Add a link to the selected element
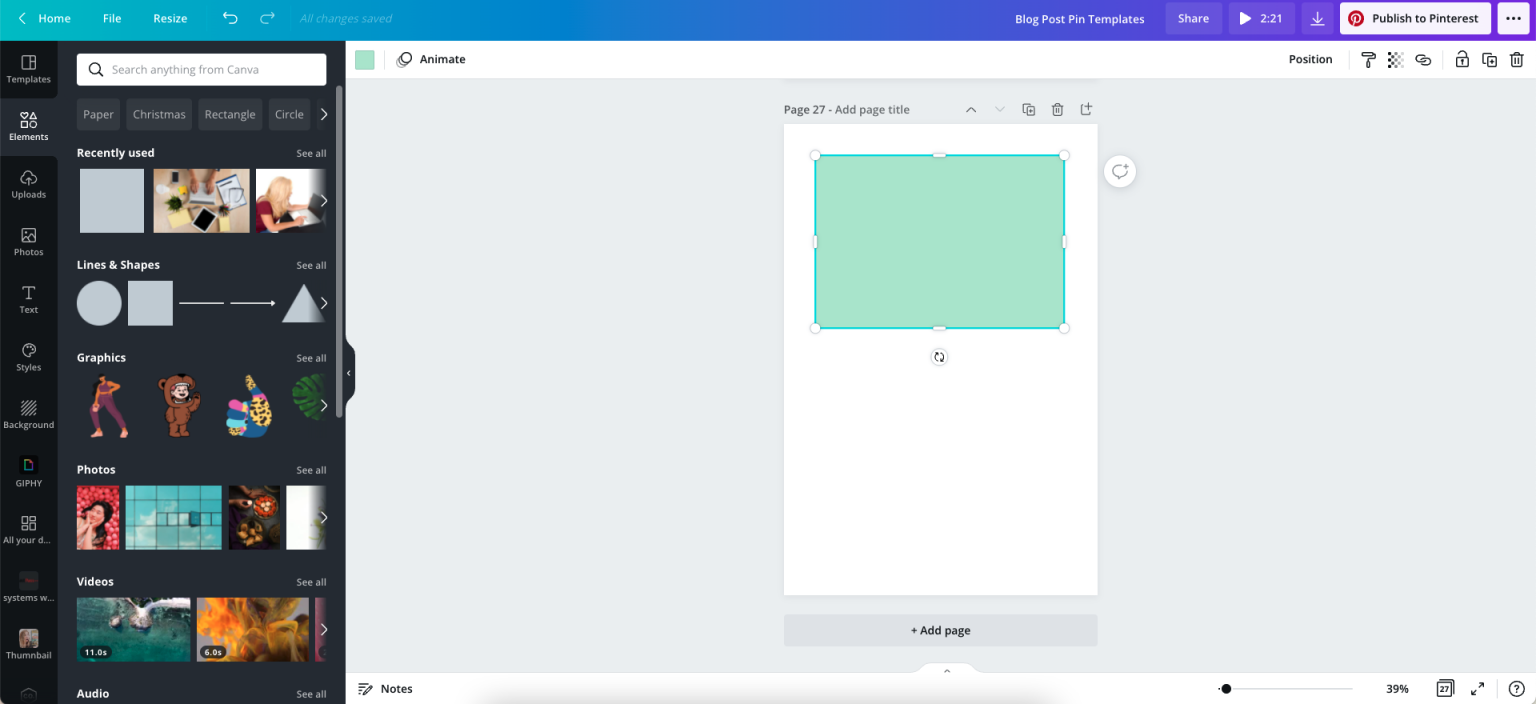The image size is (1536, 704). click(x=1423, y=59)
